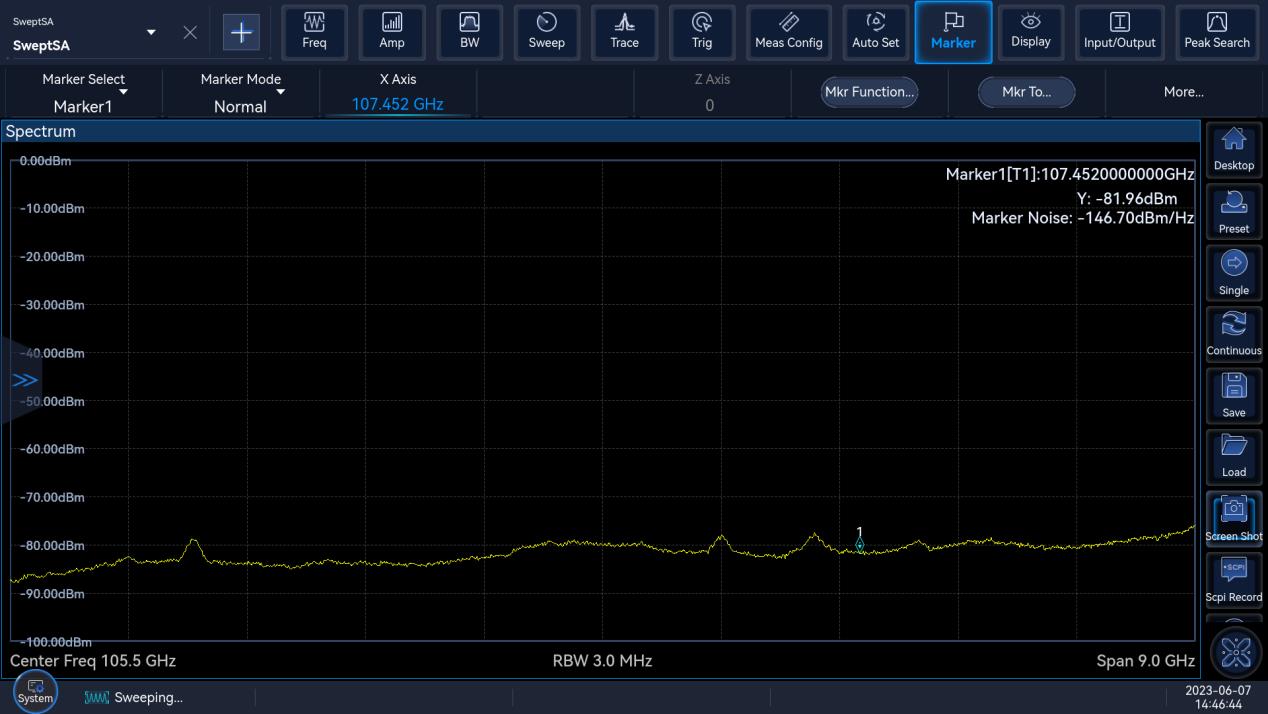Open the Sweep settings

[546, 32]
